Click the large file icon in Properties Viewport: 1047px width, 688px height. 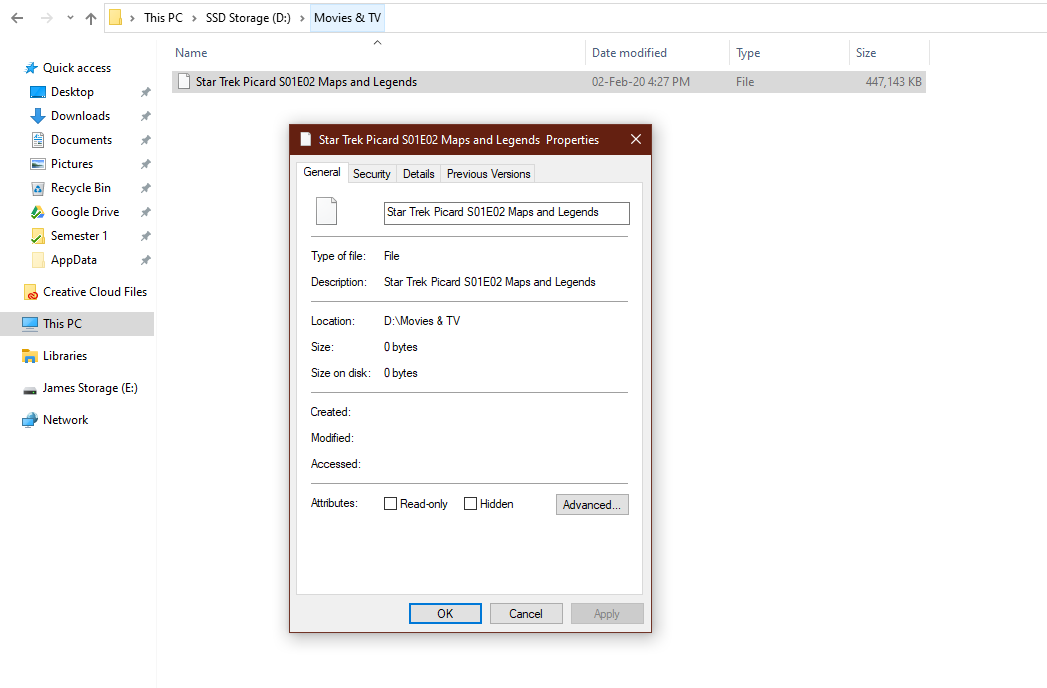click(327, 211)
